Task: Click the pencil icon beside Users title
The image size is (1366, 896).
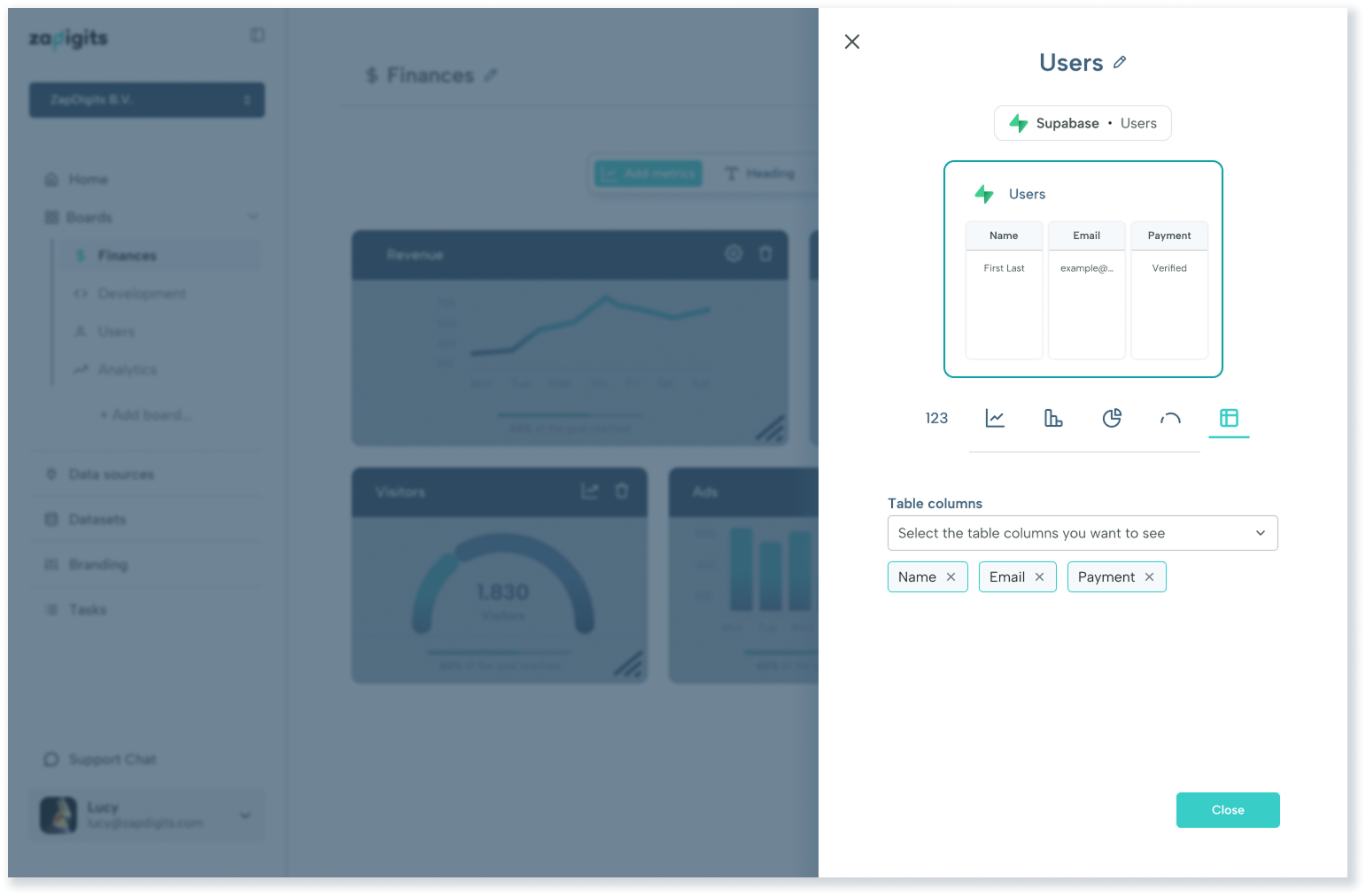Action: point(1120,63)
